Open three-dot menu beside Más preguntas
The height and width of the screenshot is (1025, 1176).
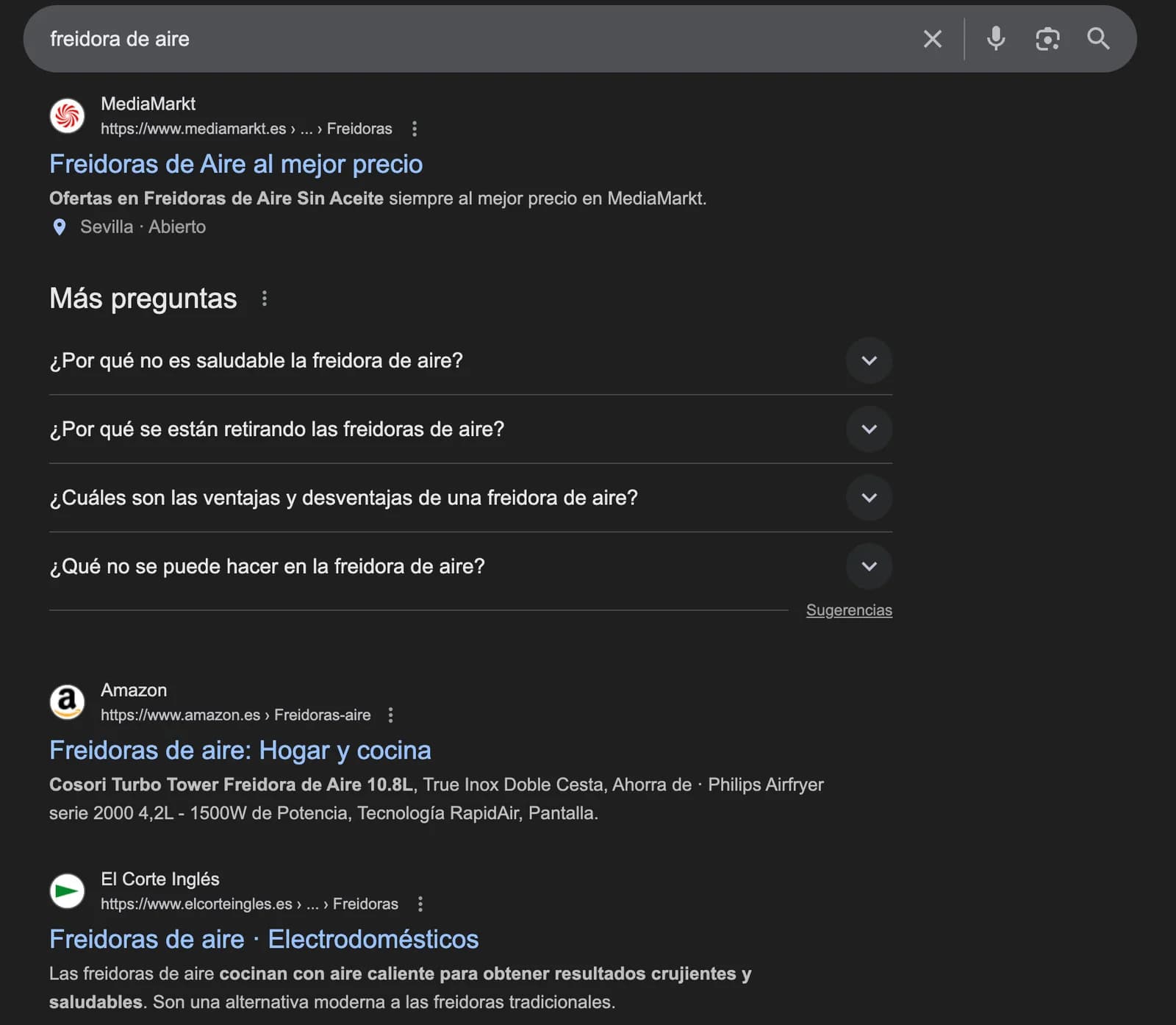(265, 299)
